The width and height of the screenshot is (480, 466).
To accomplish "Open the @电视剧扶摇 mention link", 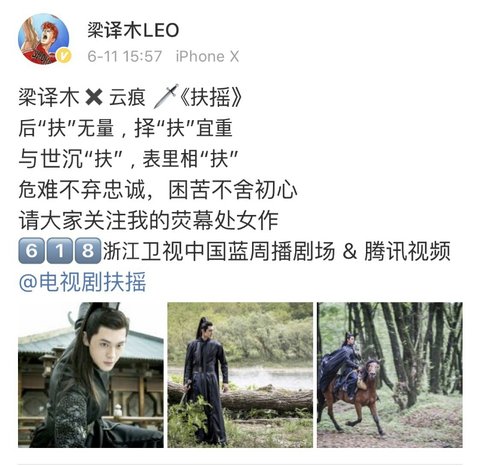I will tap(83, 282).
